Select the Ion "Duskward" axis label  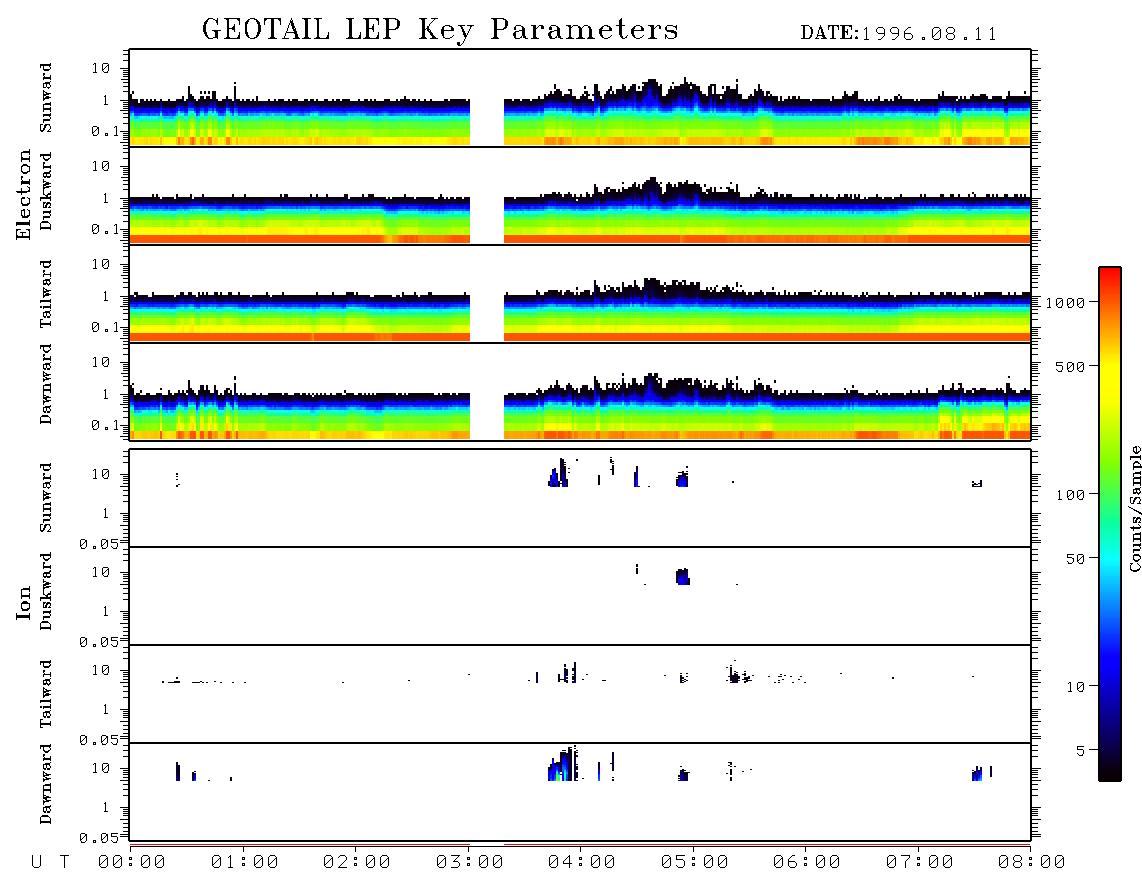46,592
